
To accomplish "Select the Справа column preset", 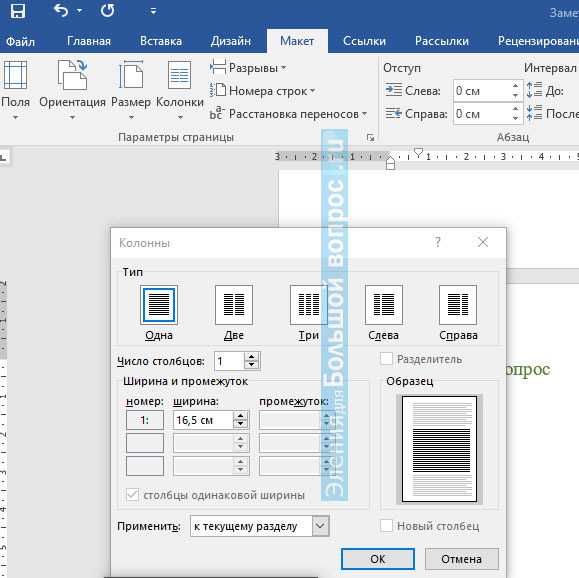I will (458, 313).
